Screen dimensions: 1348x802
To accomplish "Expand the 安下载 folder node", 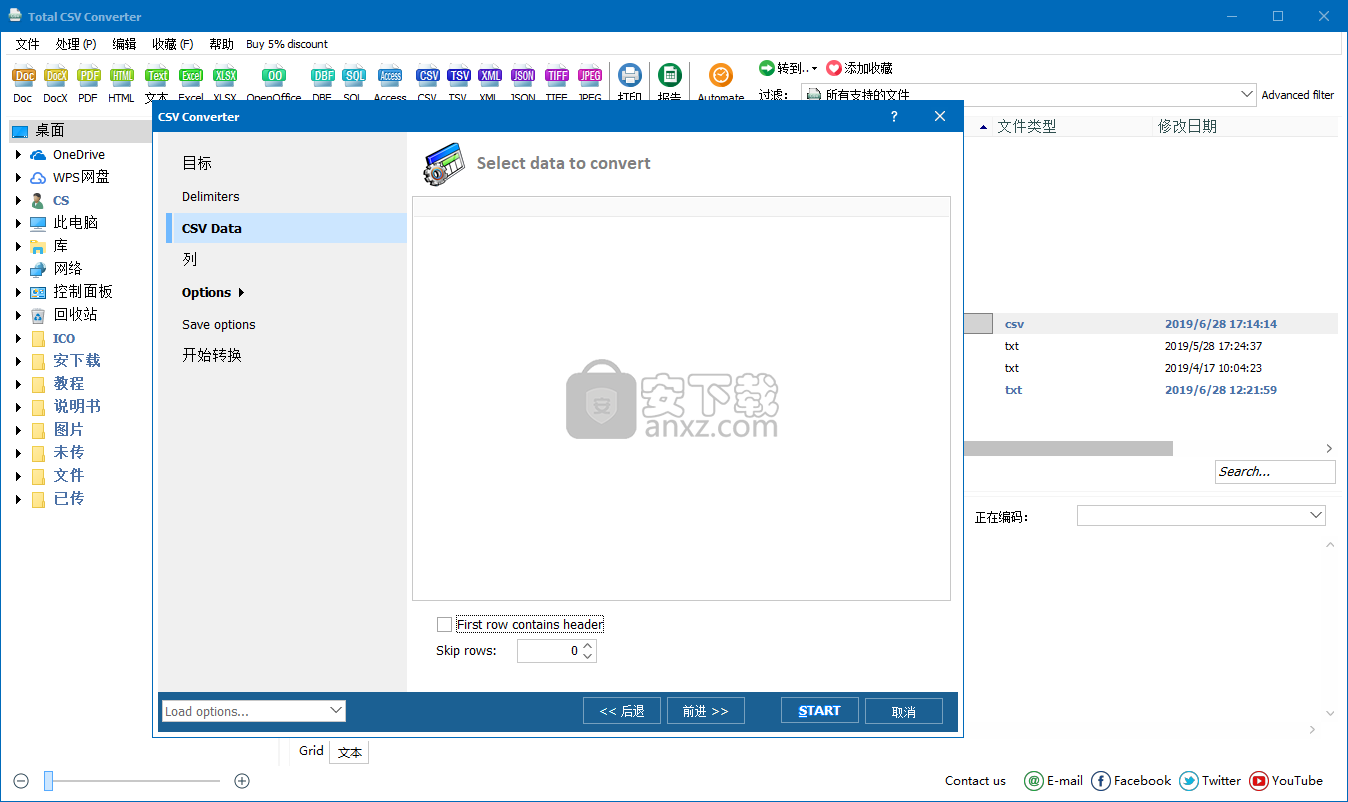I will [18, 361].
